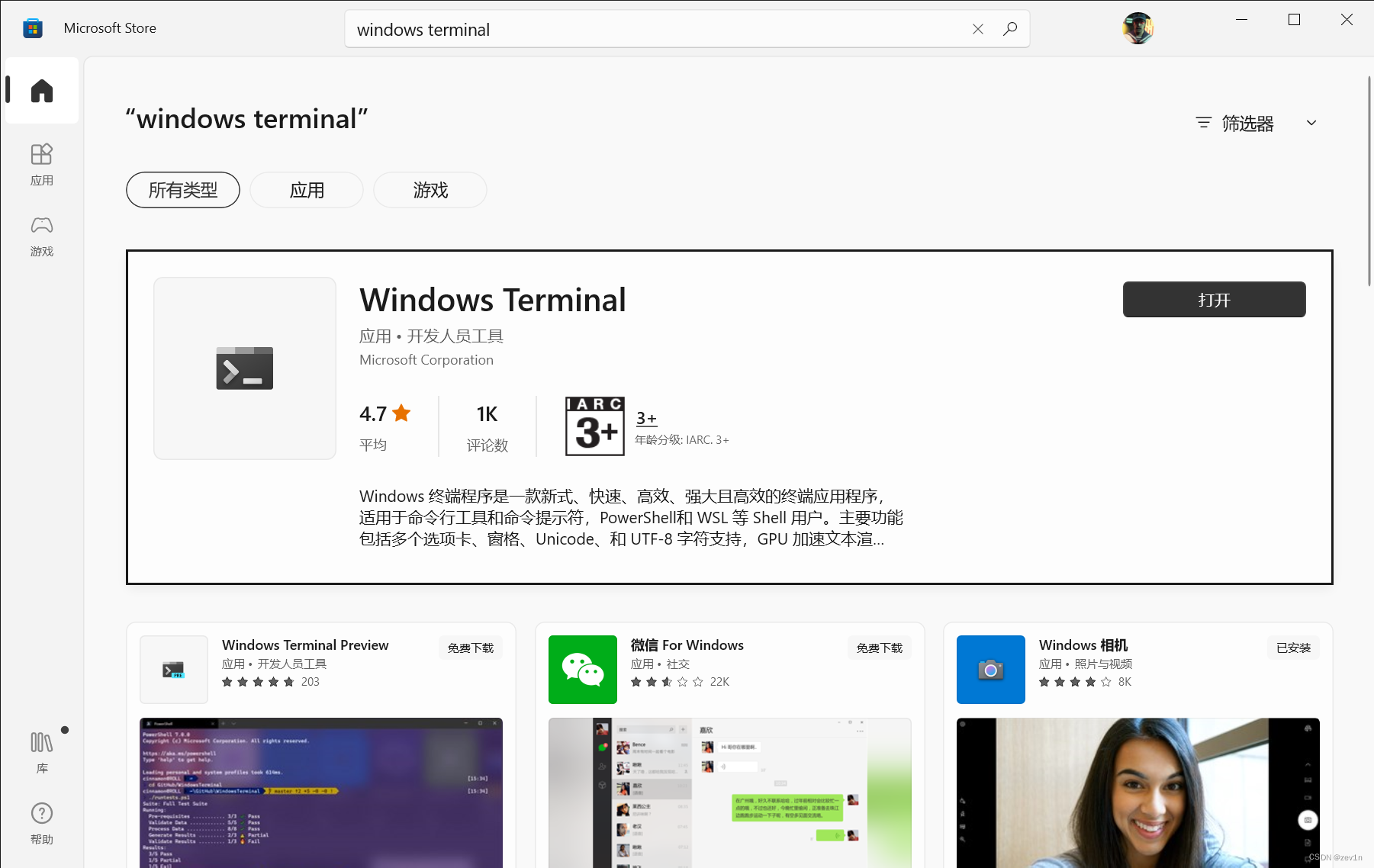Click the 3+ age rating link

click(646, 418)
